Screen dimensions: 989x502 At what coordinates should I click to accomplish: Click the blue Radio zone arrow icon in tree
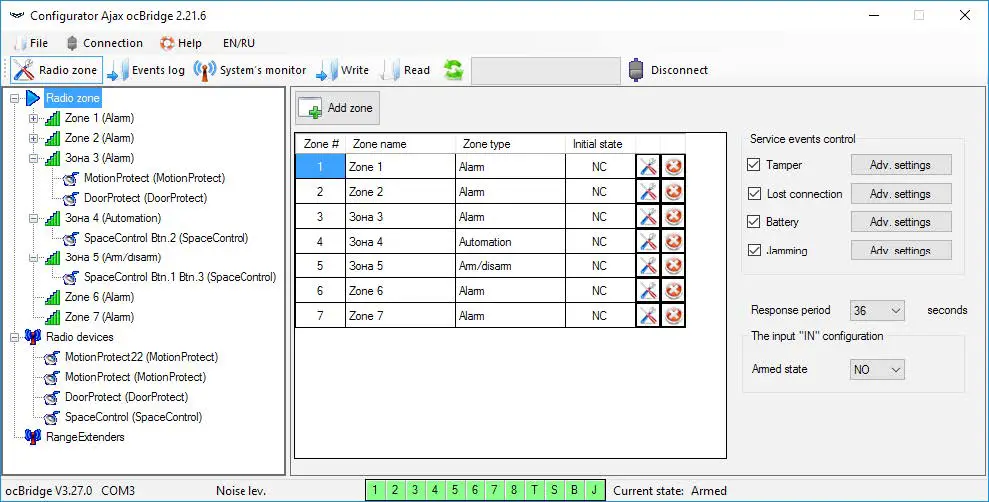click(x=33, y=98)
